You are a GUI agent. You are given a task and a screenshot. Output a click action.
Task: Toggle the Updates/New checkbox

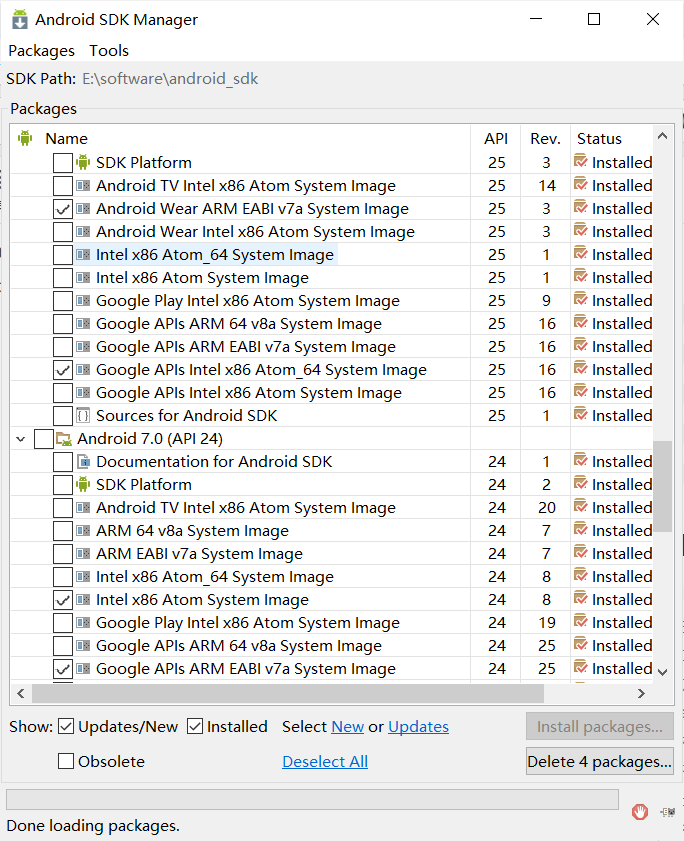point(68,727)
